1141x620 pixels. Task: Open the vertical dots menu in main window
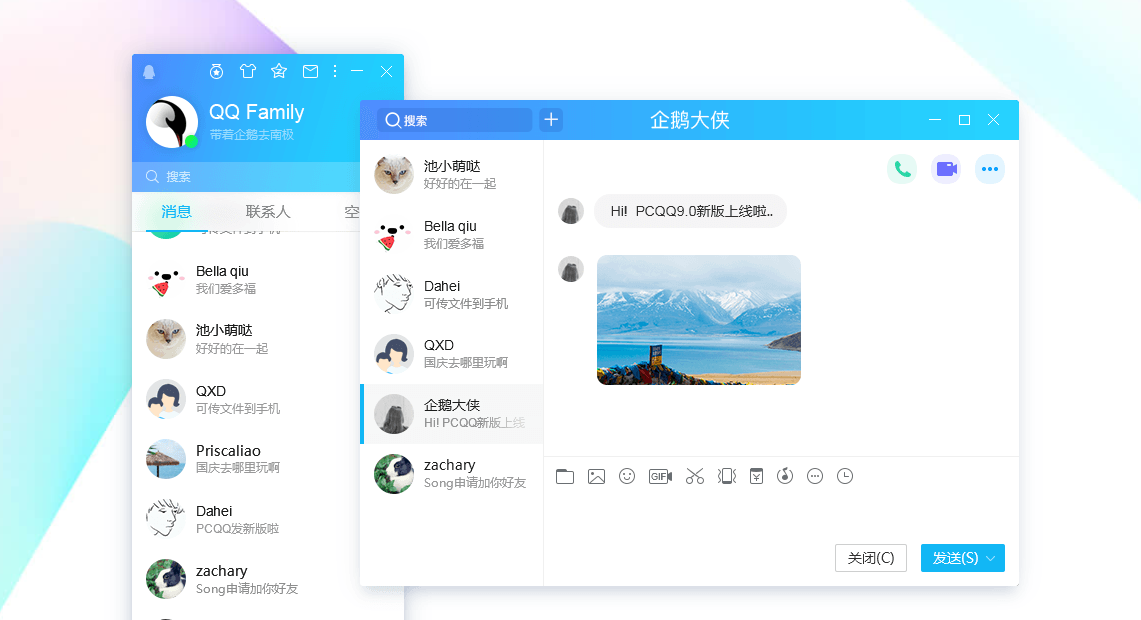(x=335, y=71)
